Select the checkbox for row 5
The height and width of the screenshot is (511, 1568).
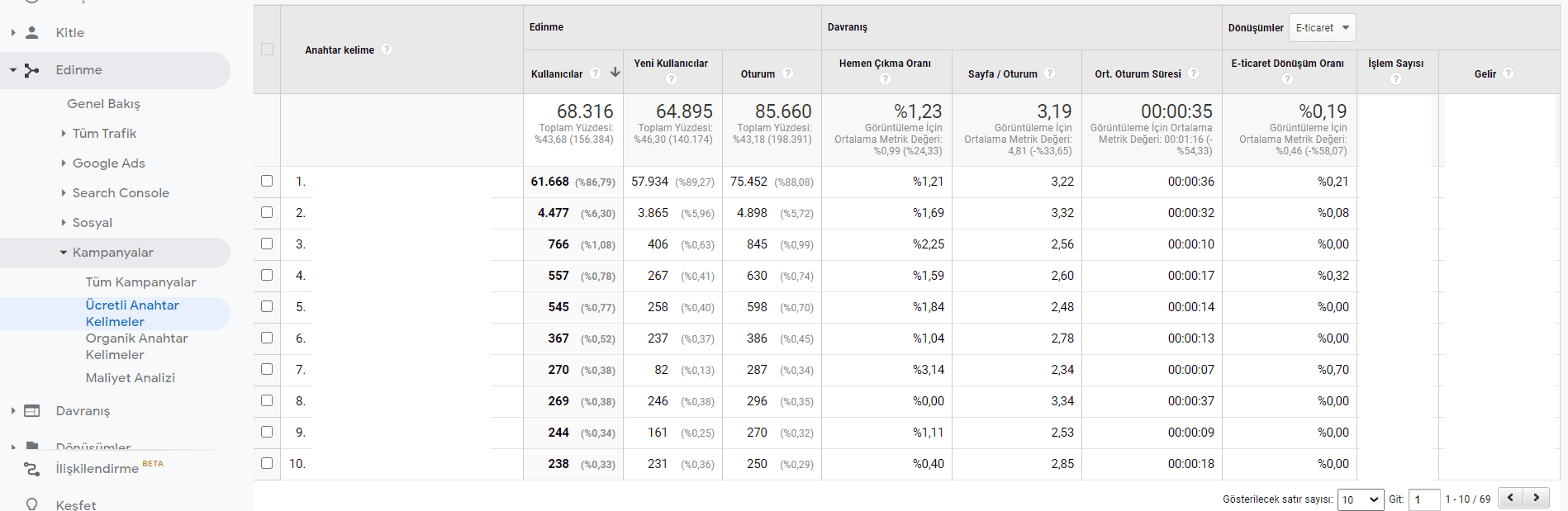click(267, 306)
